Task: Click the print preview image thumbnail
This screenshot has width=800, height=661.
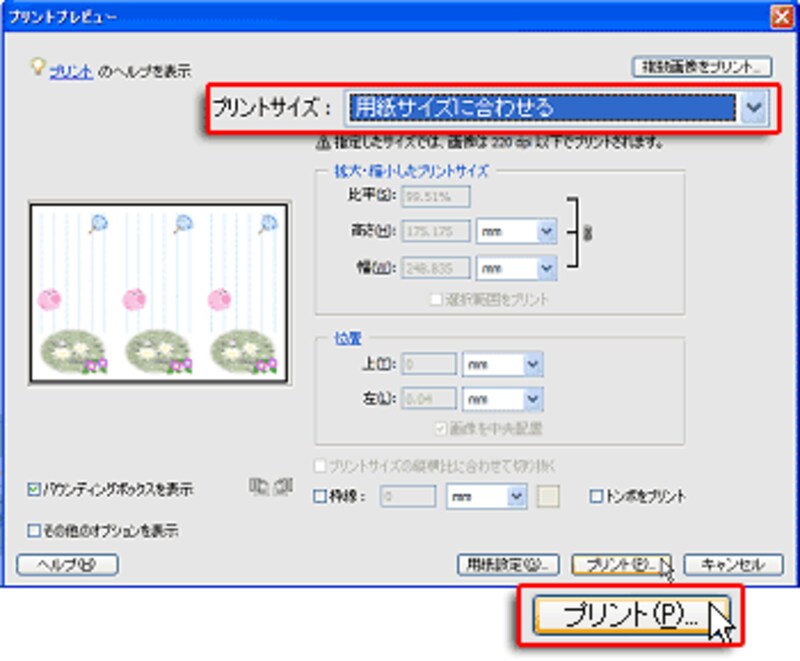Action: pos(159,293)
